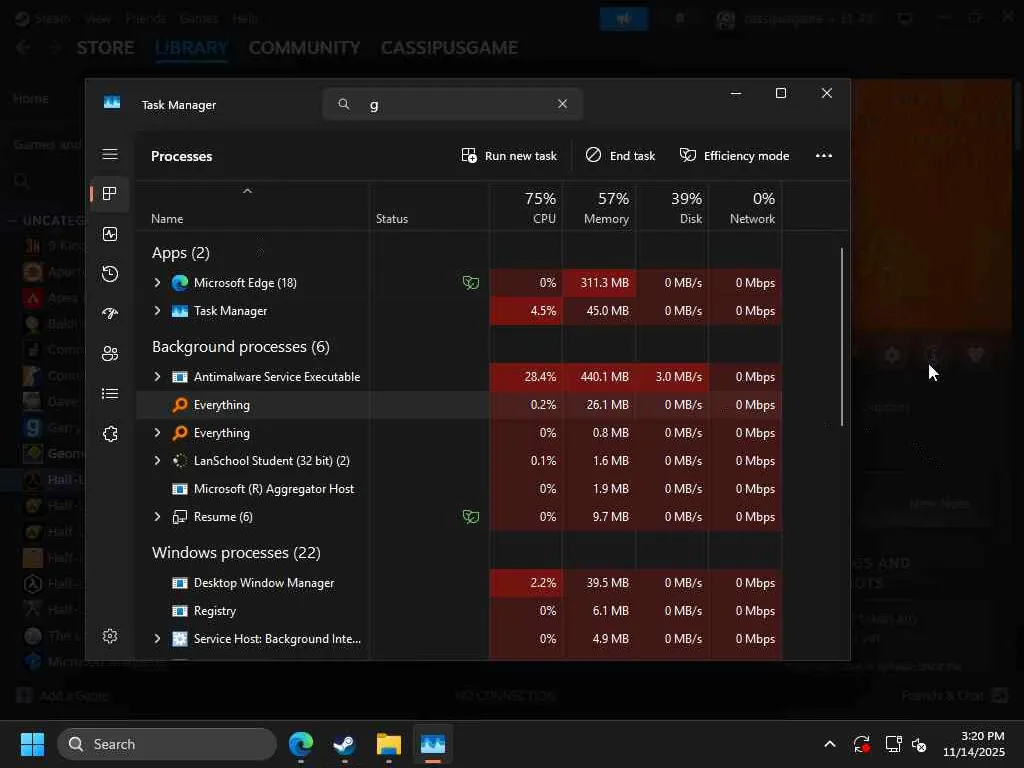
Task: Click the Microsoft Edge process icon
Action: pyautogui.click(x=180, y=283)
